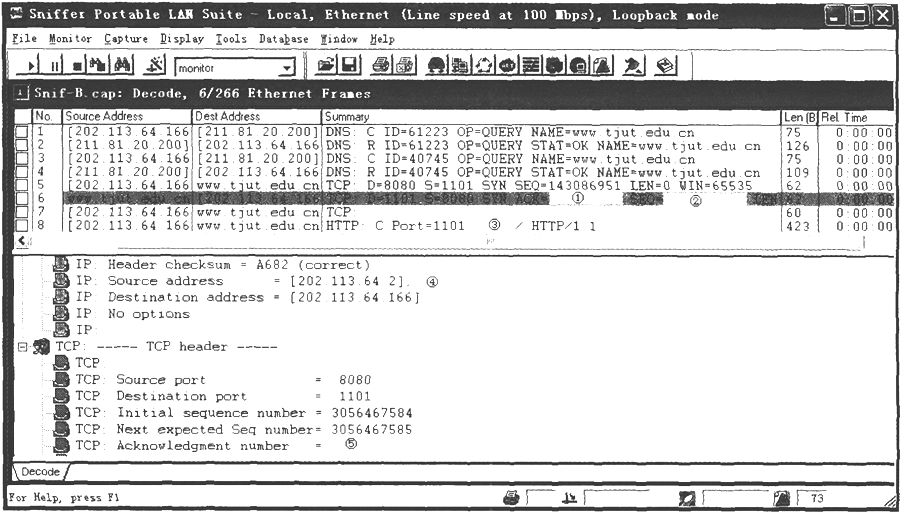This screenshot has width=902, height=514.
Task: Open the Capture menu
Action: pos(125,39)
